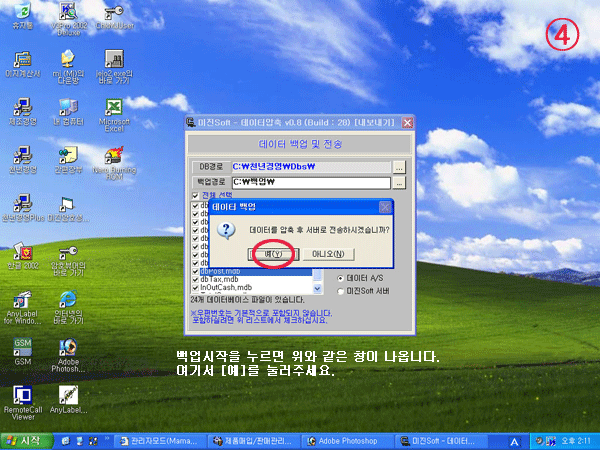
Task: Toggle the 전체 선택 checkbox
Action: (x=195, y=196)
